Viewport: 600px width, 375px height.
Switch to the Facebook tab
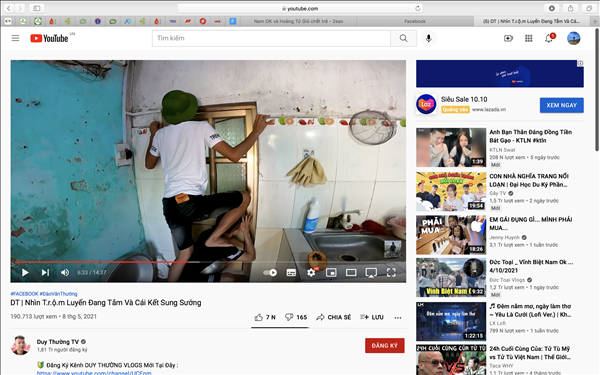(415, 21)
